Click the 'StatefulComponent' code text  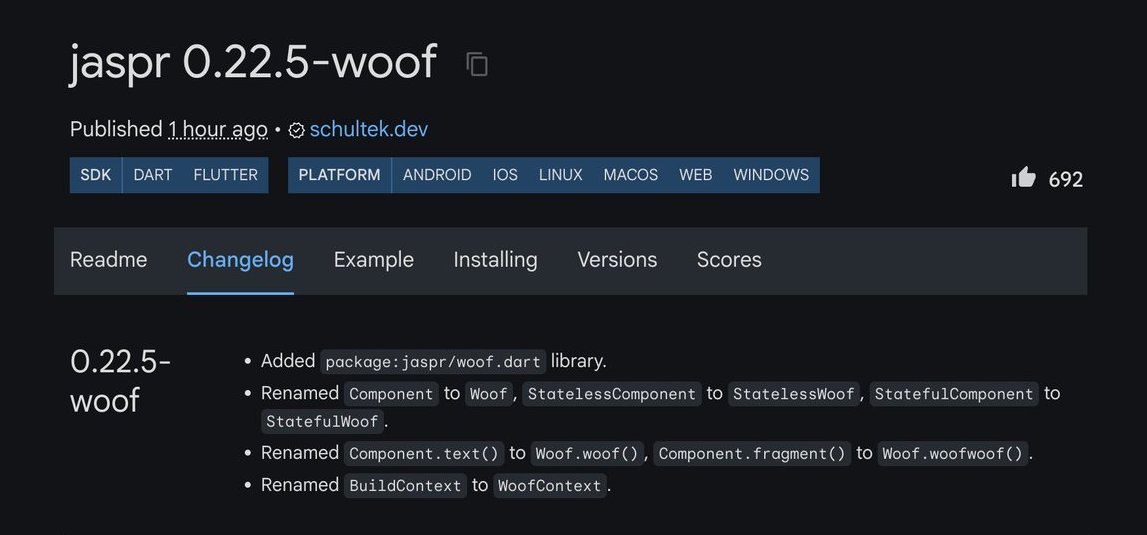pyautogui.click(x=954, y=394)
